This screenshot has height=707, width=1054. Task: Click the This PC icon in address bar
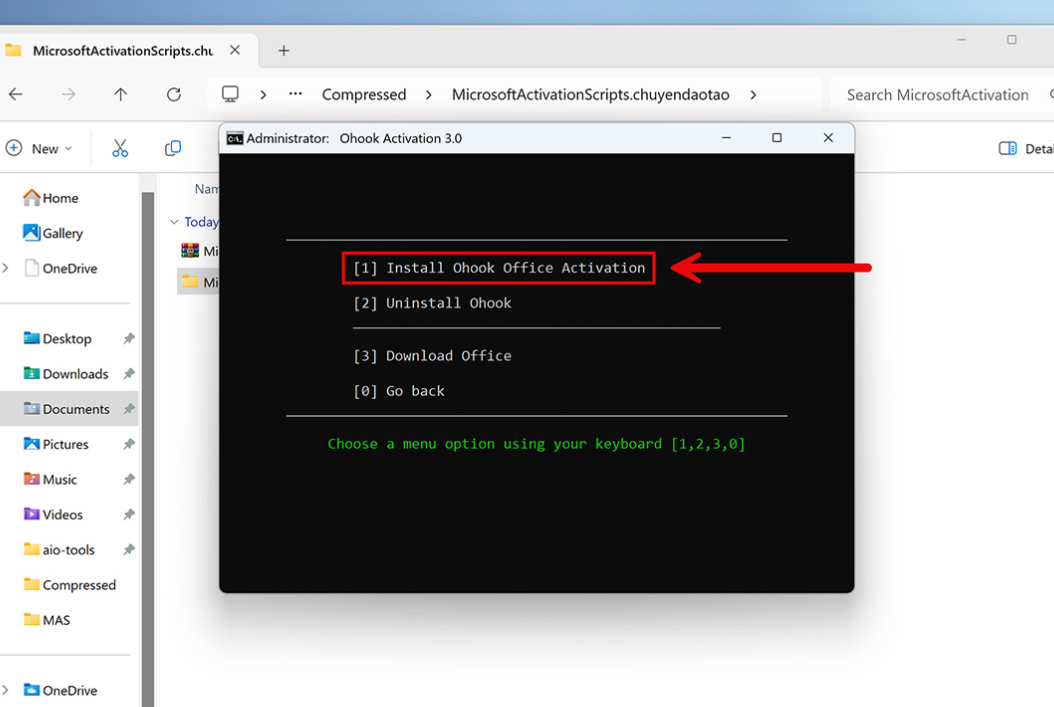coord(230,94)
